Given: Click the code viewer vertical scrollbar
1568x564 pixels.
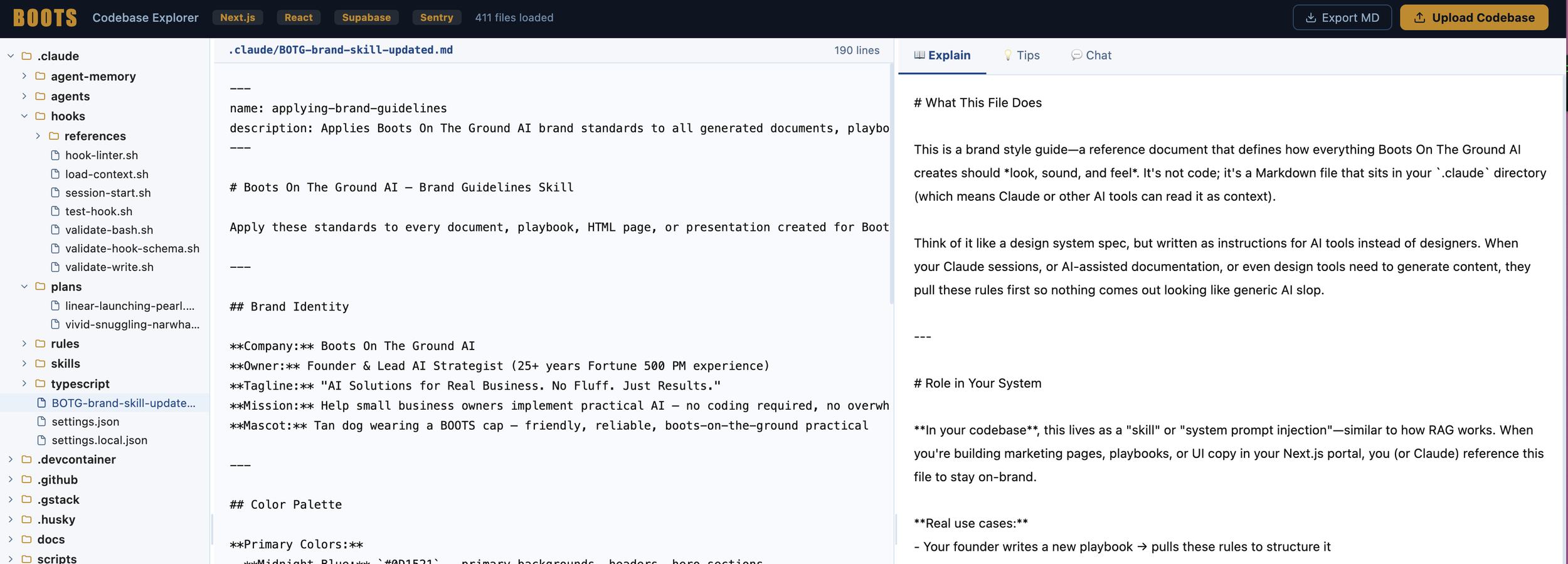Looking at the screenshot, I should point(891,183).
